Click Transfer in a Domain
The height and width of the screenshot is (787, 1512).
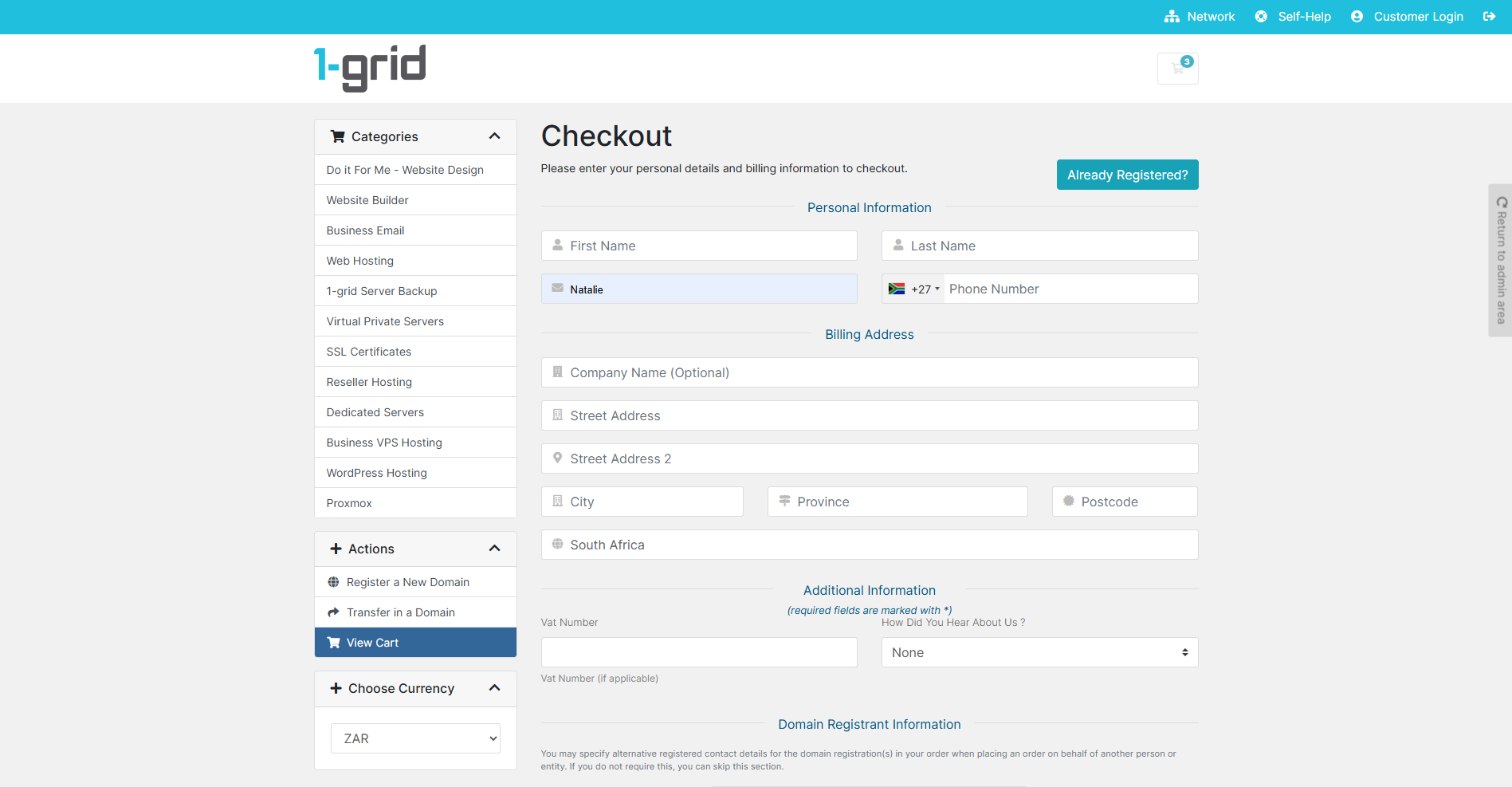coord(415,612)
